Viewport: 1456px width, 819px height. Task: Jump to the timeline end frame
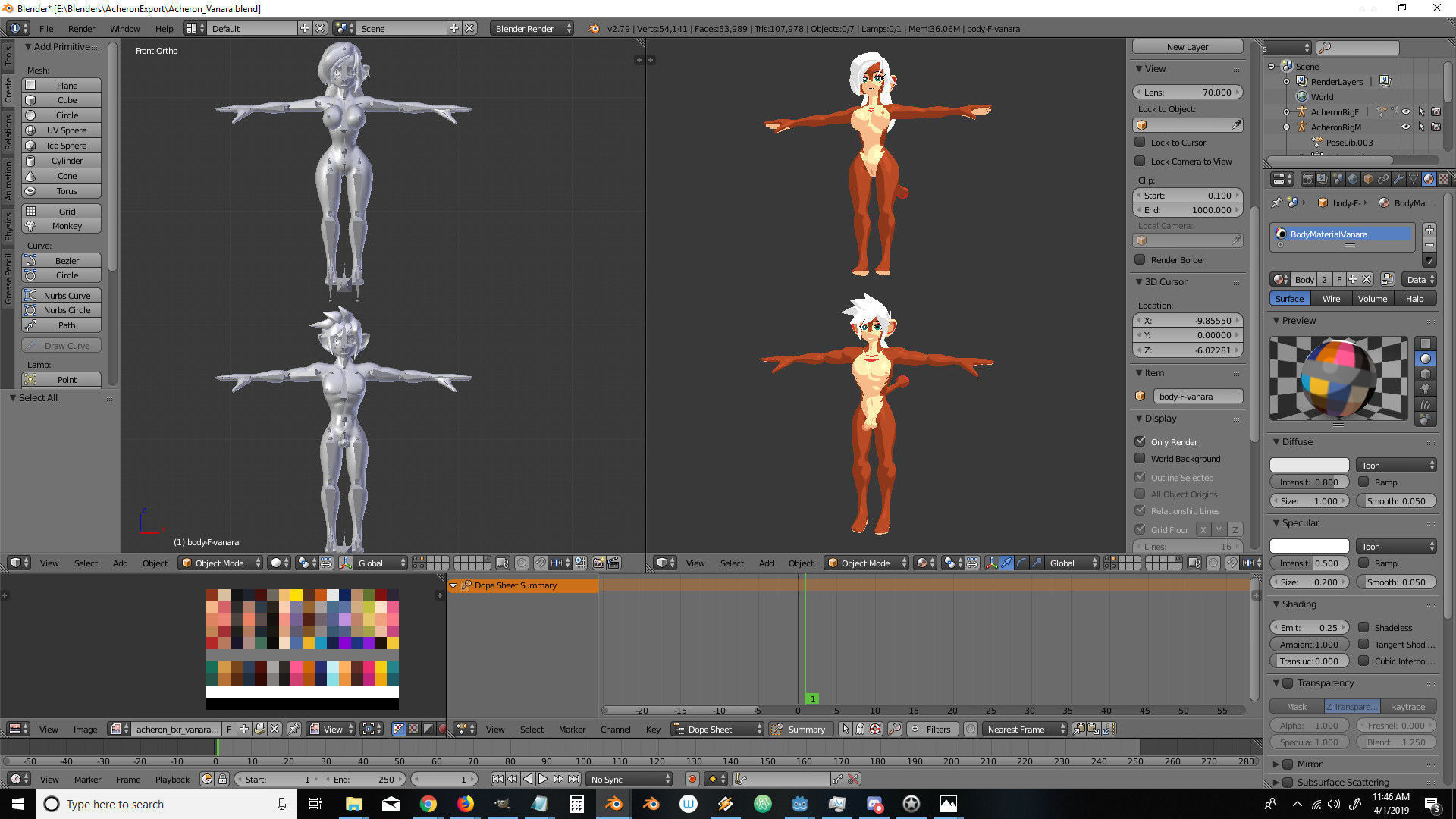[x=574, y=779]
